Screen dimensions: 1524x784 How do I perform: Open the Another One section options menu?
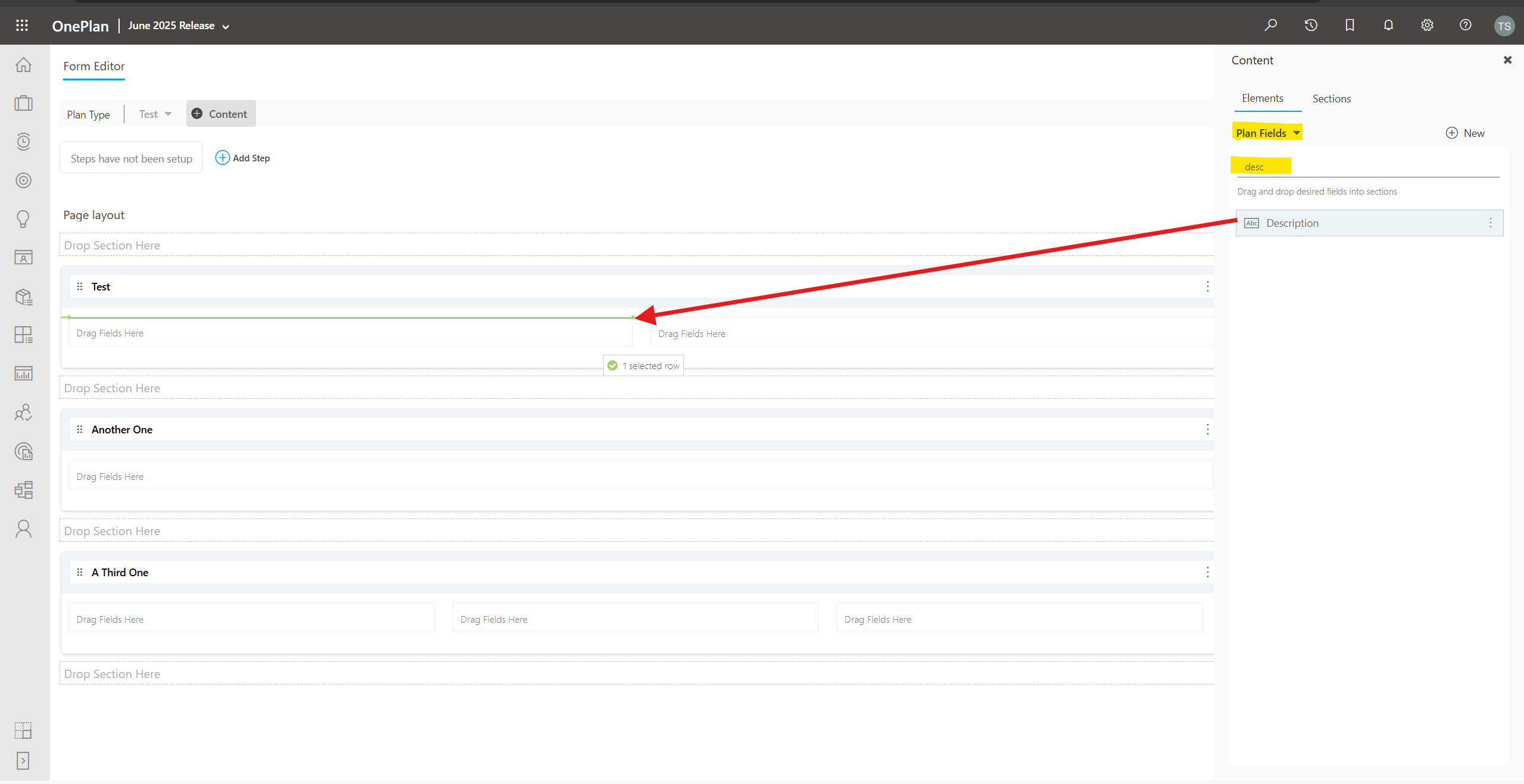(x=1207, y=429)
